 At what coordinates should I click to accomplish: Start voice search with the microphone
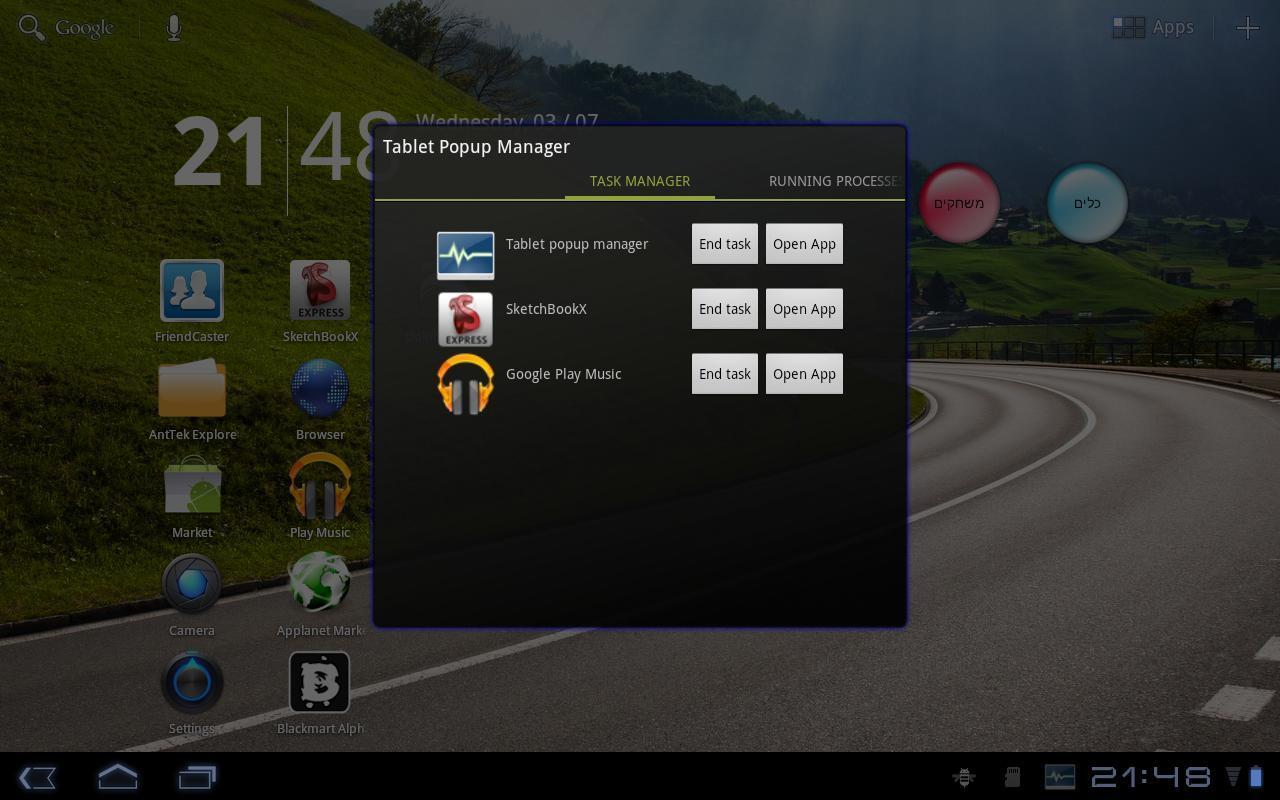(173, 27)
